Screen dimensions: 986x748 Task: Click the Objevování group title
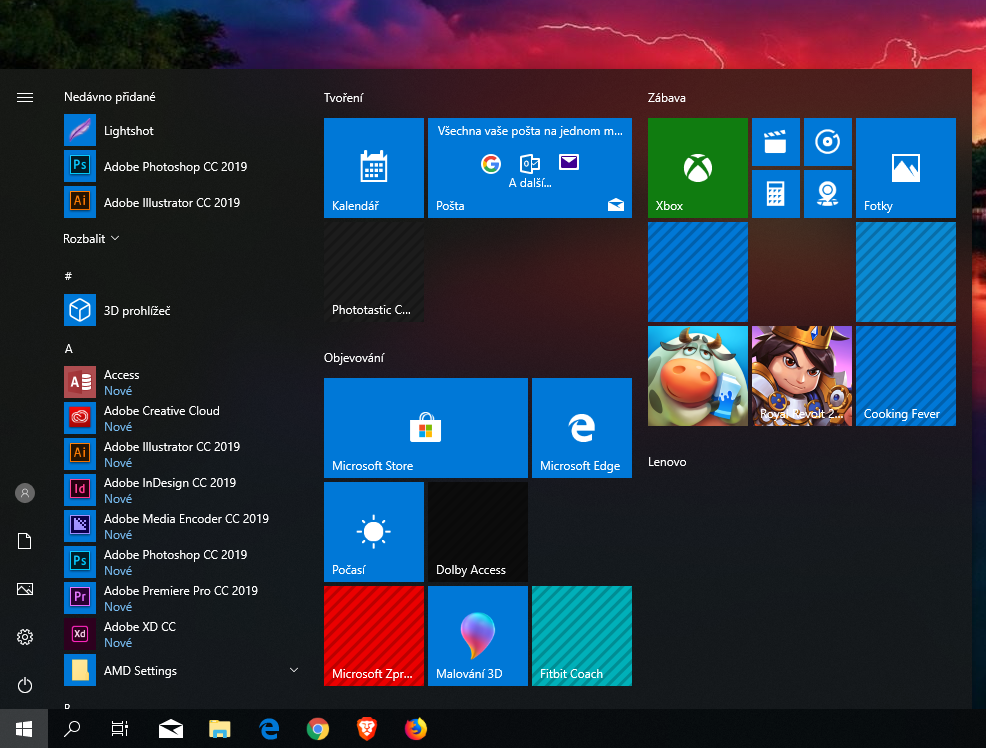pos(354,358)
